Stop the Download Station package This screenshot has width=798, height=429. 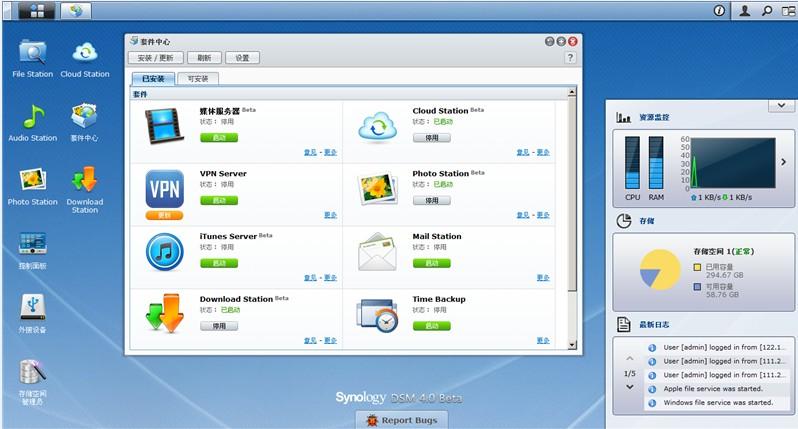coord(219,326)
